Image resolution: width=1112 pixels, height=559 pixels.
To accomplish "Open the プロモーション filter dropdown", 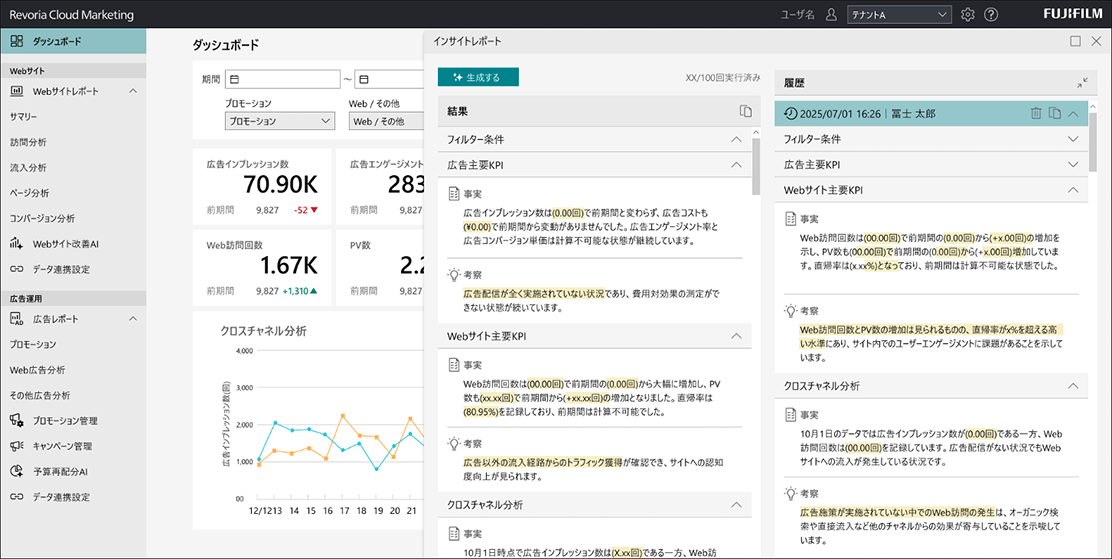I will (279, 121).
